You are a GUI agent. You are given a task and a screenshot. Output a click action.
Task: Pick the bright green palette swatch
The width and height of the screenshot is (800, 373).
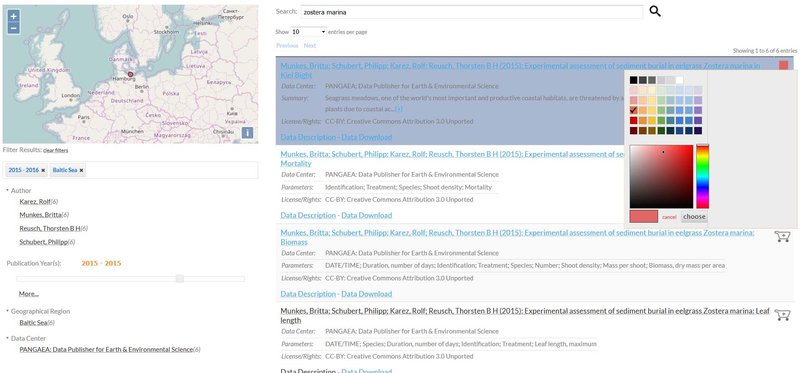point(661,120)
